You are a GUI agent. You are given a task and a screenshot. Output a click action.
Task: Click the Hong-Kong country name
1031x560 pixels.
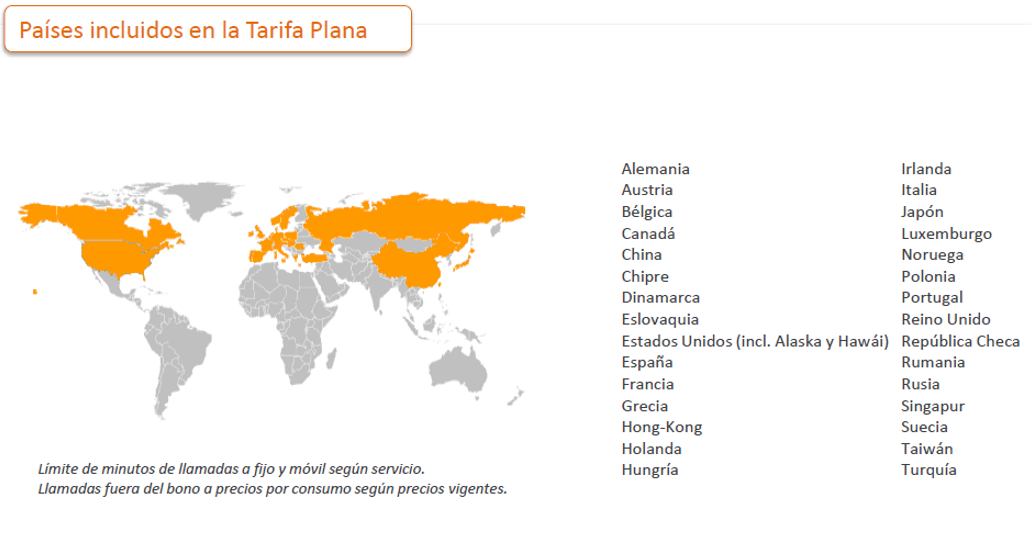coord(661,427)
